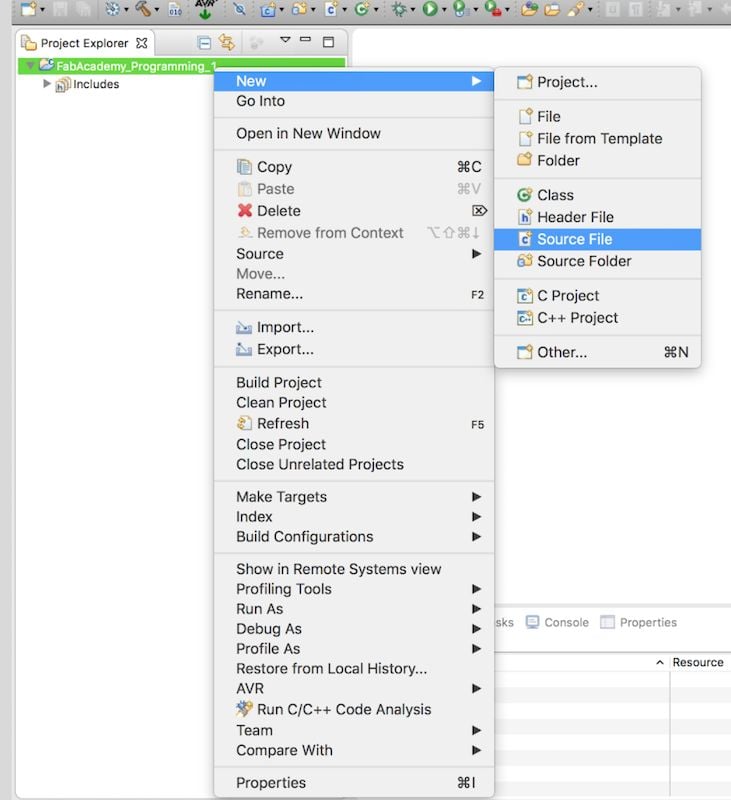Select Show in Remote Systems view
This screenshot has width=731, height=800.
pyautogui.click(x=354, y=569)
